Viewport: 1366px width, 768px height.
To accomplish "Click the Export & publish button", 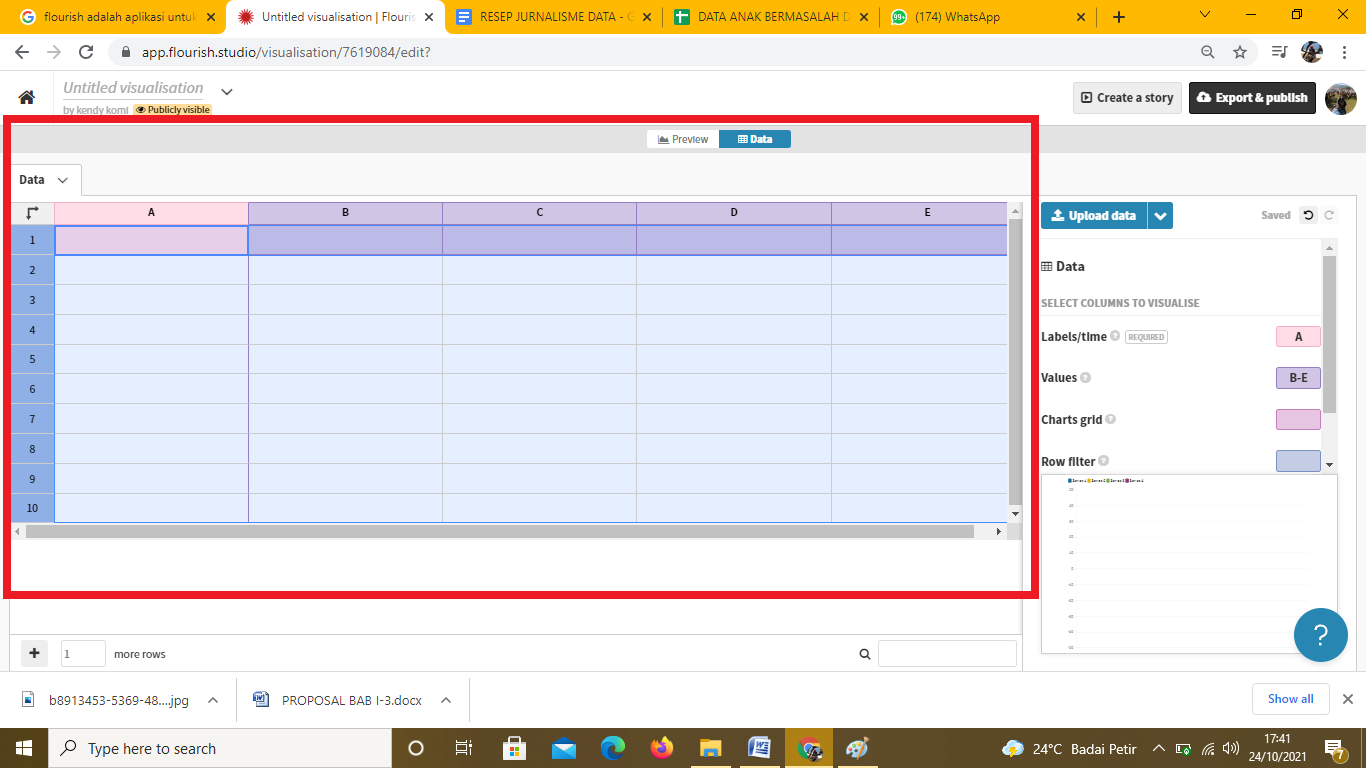I will click(1252, 98).
